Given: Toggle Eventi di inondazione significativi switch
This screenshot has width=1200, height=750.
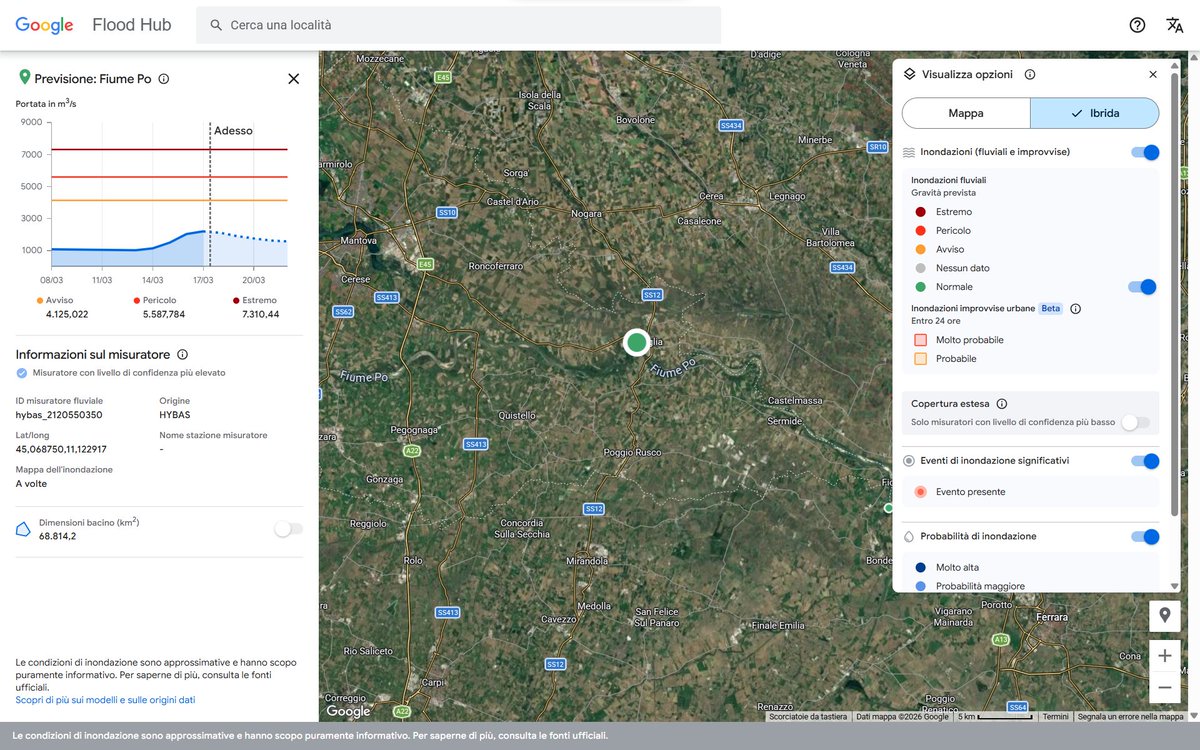Looking at the screenshot, I should pos(1145,461).
